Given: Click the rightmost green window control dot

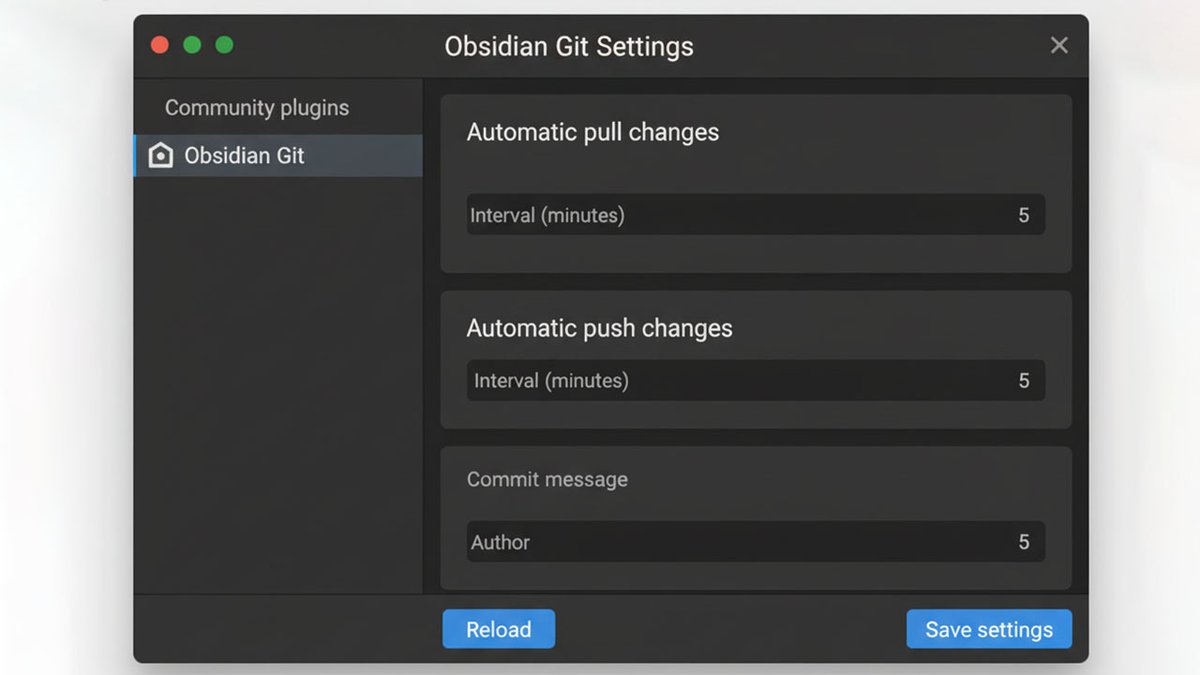Looking at the screenshot, I should 224,45.
